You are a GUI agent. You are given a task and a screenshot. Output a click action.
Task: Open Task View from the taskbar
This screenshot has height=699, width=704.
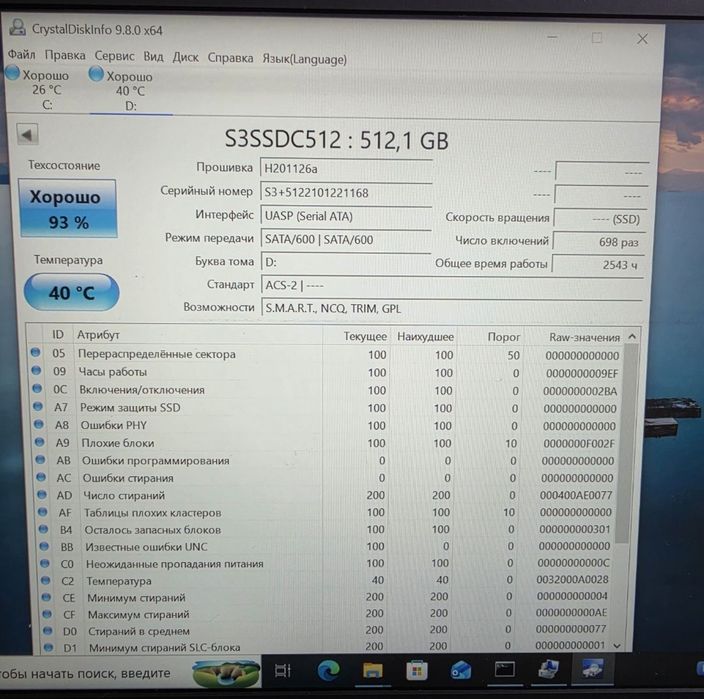[x=282, y=671]
